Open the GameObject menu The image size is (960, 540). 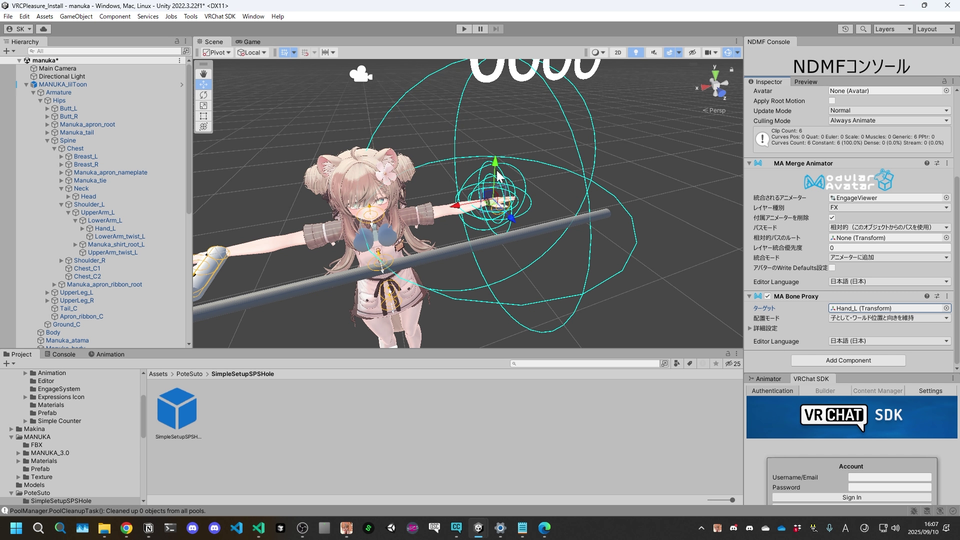(76, 17)
